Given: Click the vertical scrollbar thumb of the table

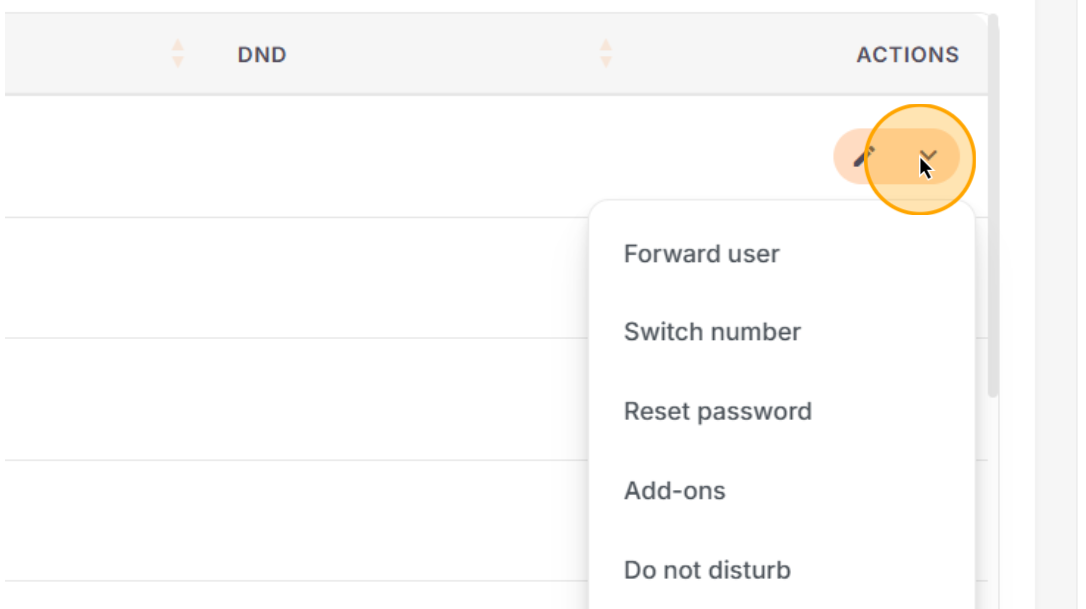Looking at the screenshot, I should tap(993, 206).
